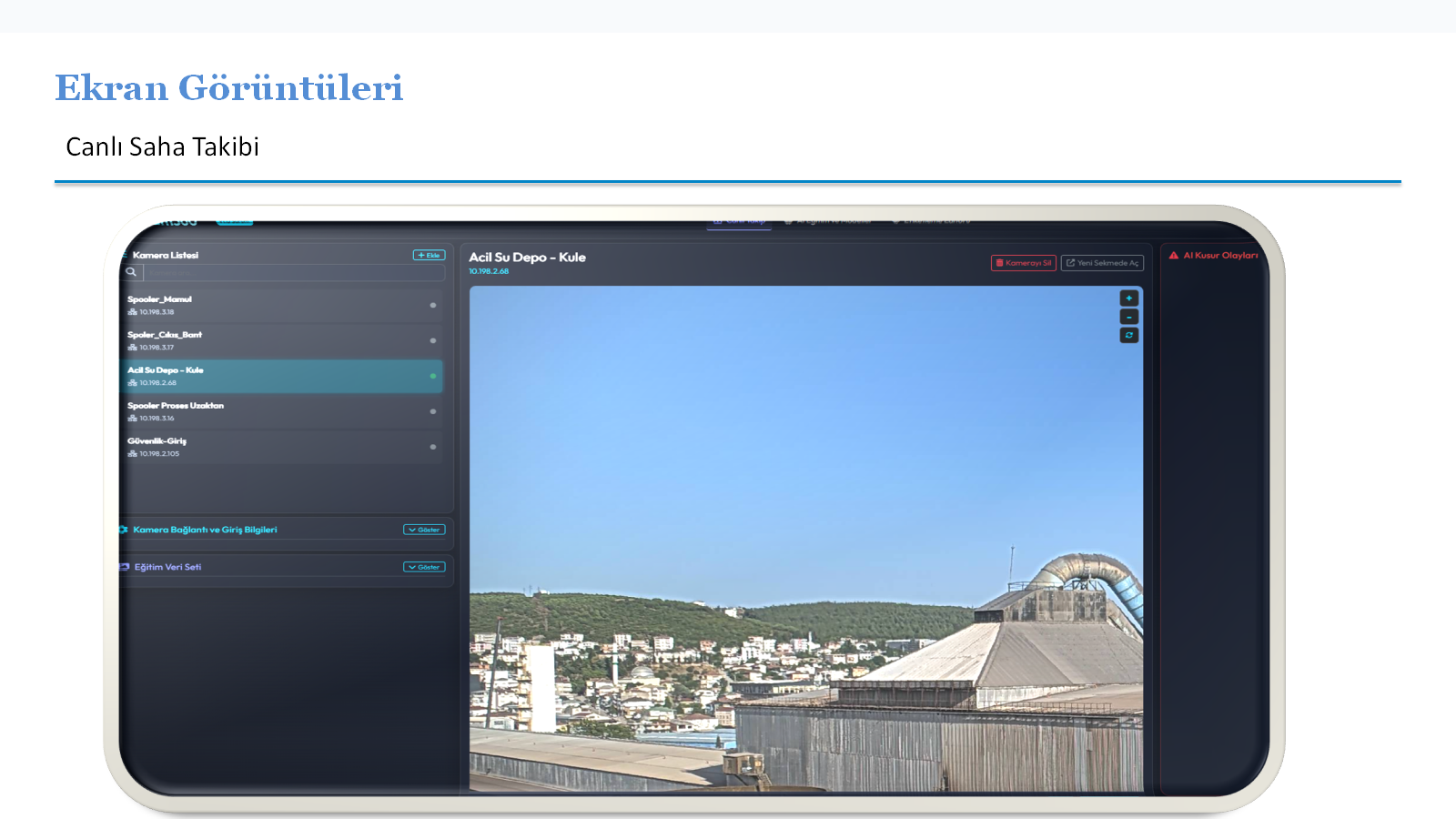Select the Acil Su Depo - Kule camera
Screen dimensions: 1456x819
pos(281,376)
